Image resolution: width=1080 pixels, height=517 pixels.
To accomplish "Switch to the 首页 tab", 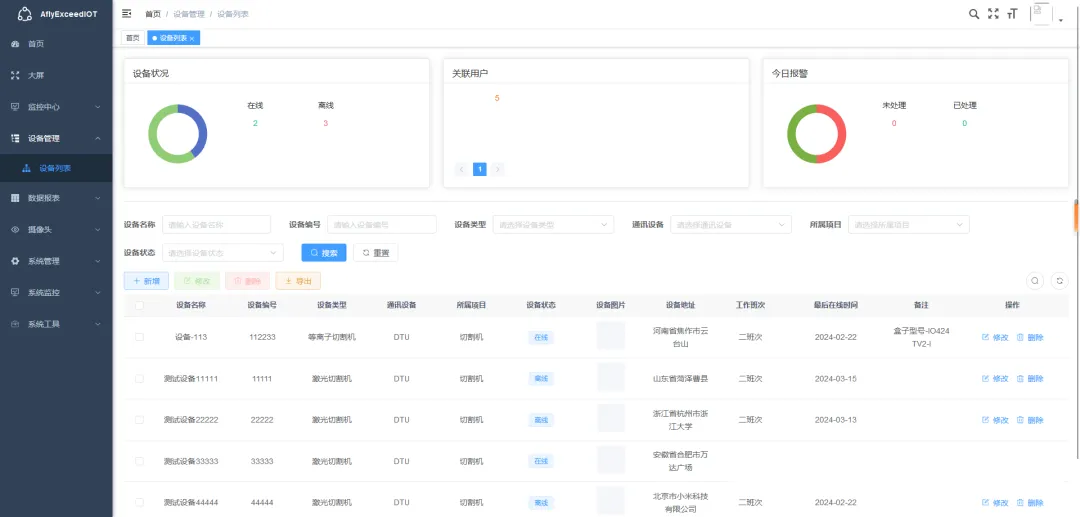I will pyautogui.click(x=132, y=38).
